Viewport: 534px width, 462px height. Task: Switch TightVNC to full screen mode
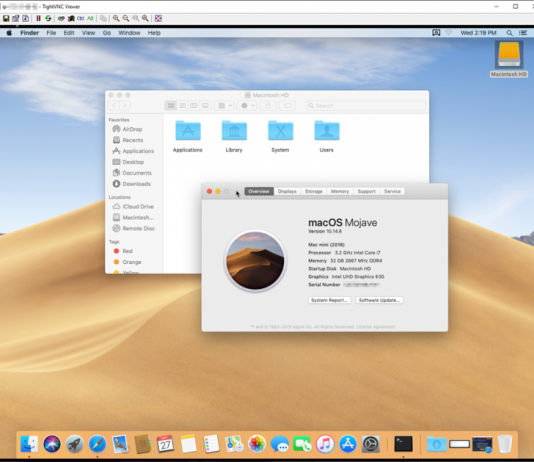(x=158, y=18)
